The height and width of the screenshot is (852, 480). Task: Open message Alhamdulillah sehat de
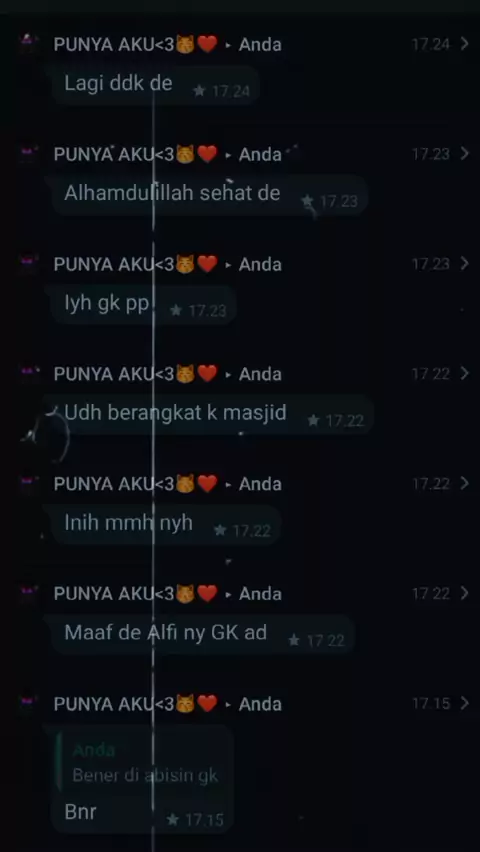pos(210,195)
